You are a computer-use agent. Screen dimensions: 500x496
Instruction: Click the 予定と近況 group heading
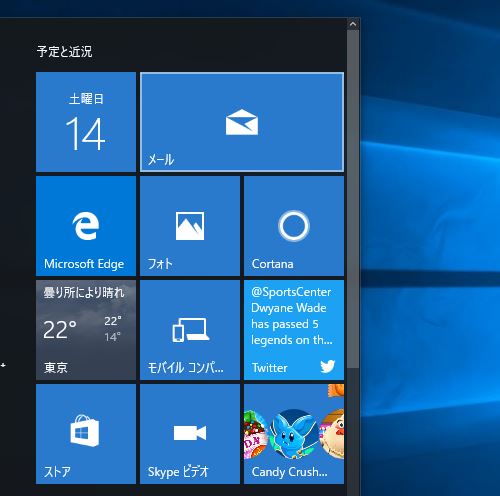[64, 51]
